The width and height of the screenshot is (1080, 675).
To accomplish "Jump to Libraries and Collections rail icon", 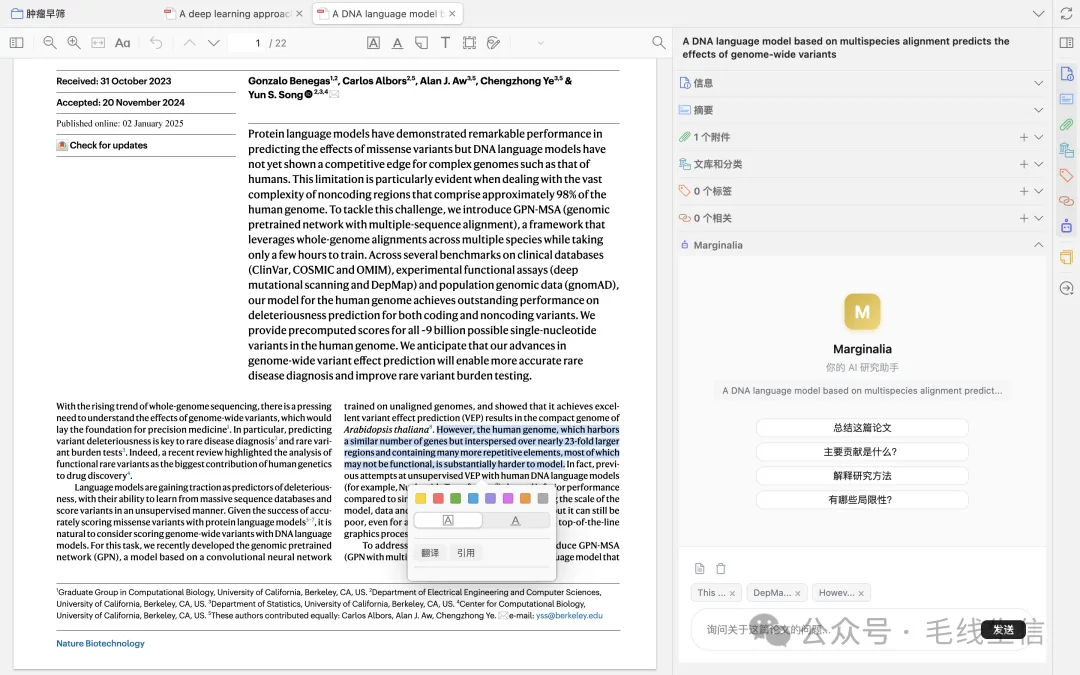I will point(1066,149).
